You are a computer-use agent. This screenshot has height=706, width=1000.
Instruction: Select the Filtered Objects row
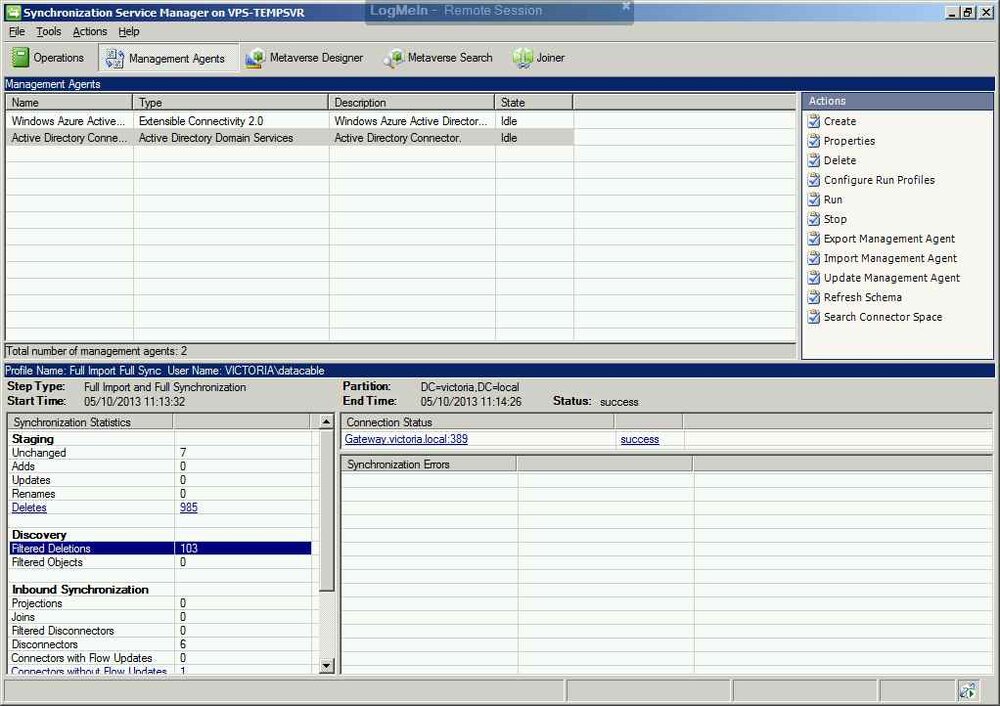[161, 563]
